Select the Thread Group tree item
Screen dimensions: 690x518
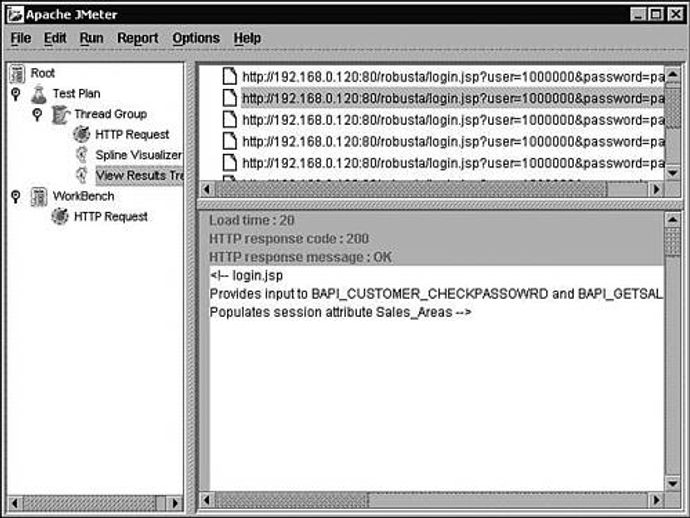110,114
